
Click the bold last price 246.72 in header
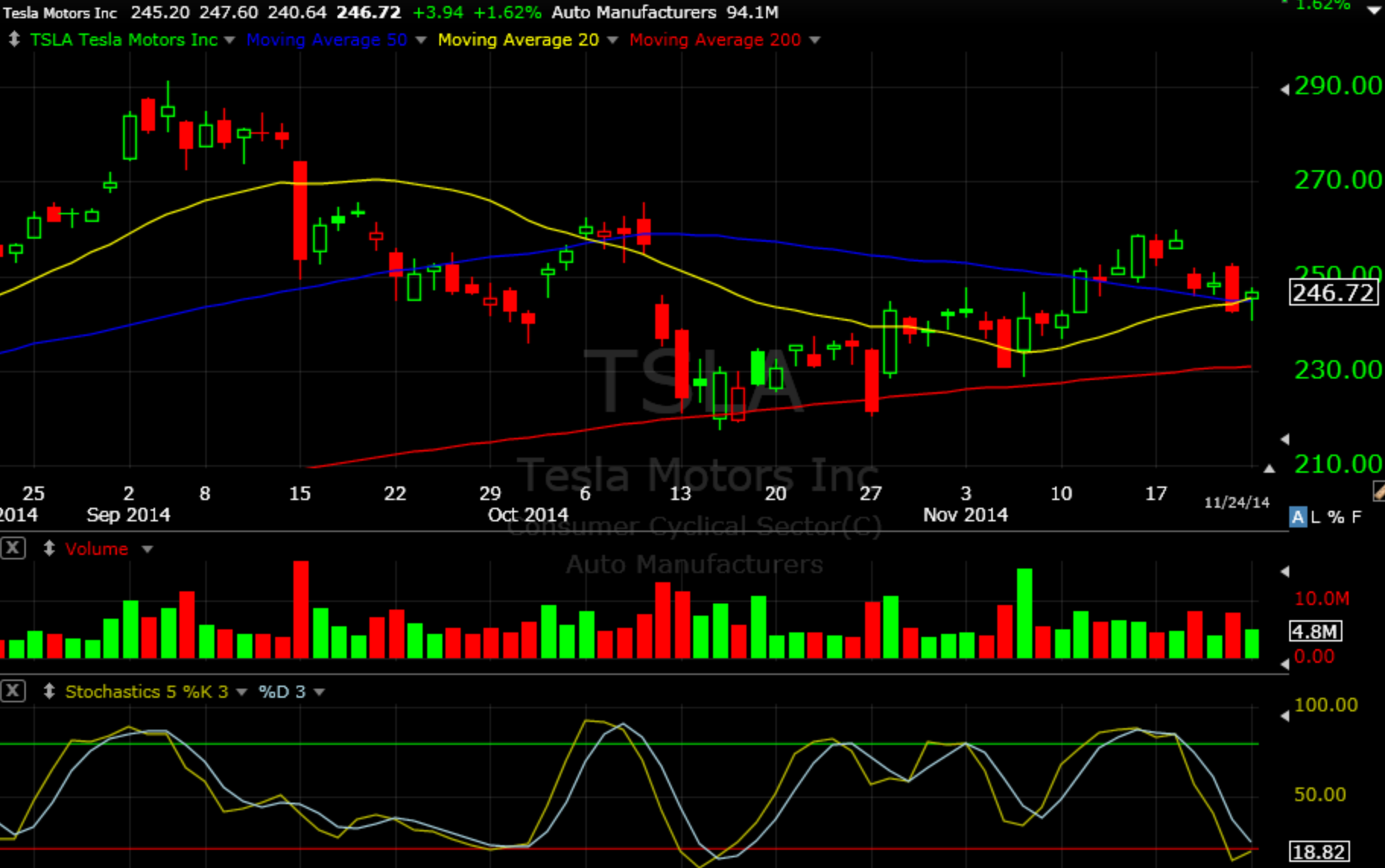pos(369,13)
